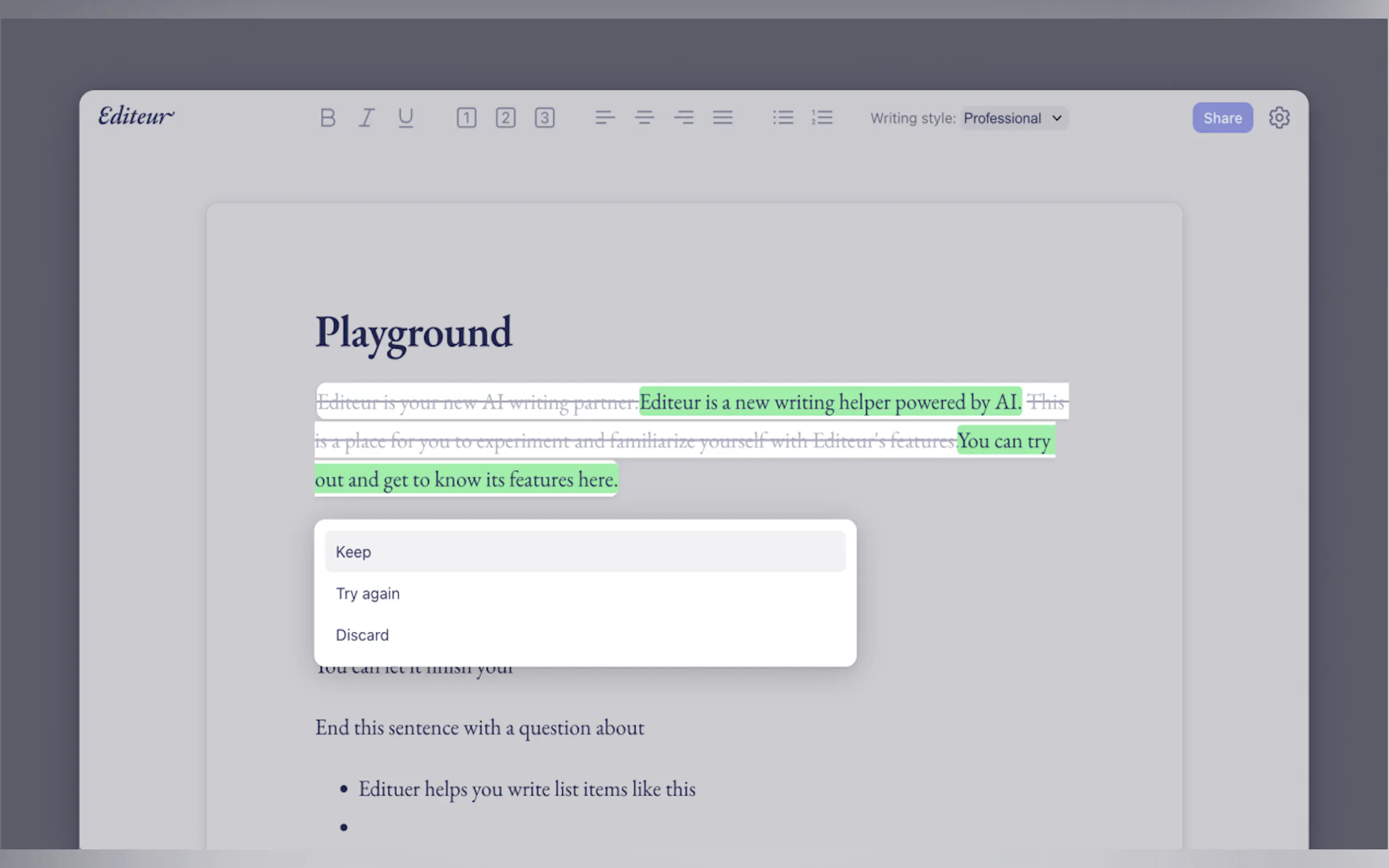This screenshot has height=868, width=1389.
Task: Align text to the left
Action: click(x=605, y=118)
